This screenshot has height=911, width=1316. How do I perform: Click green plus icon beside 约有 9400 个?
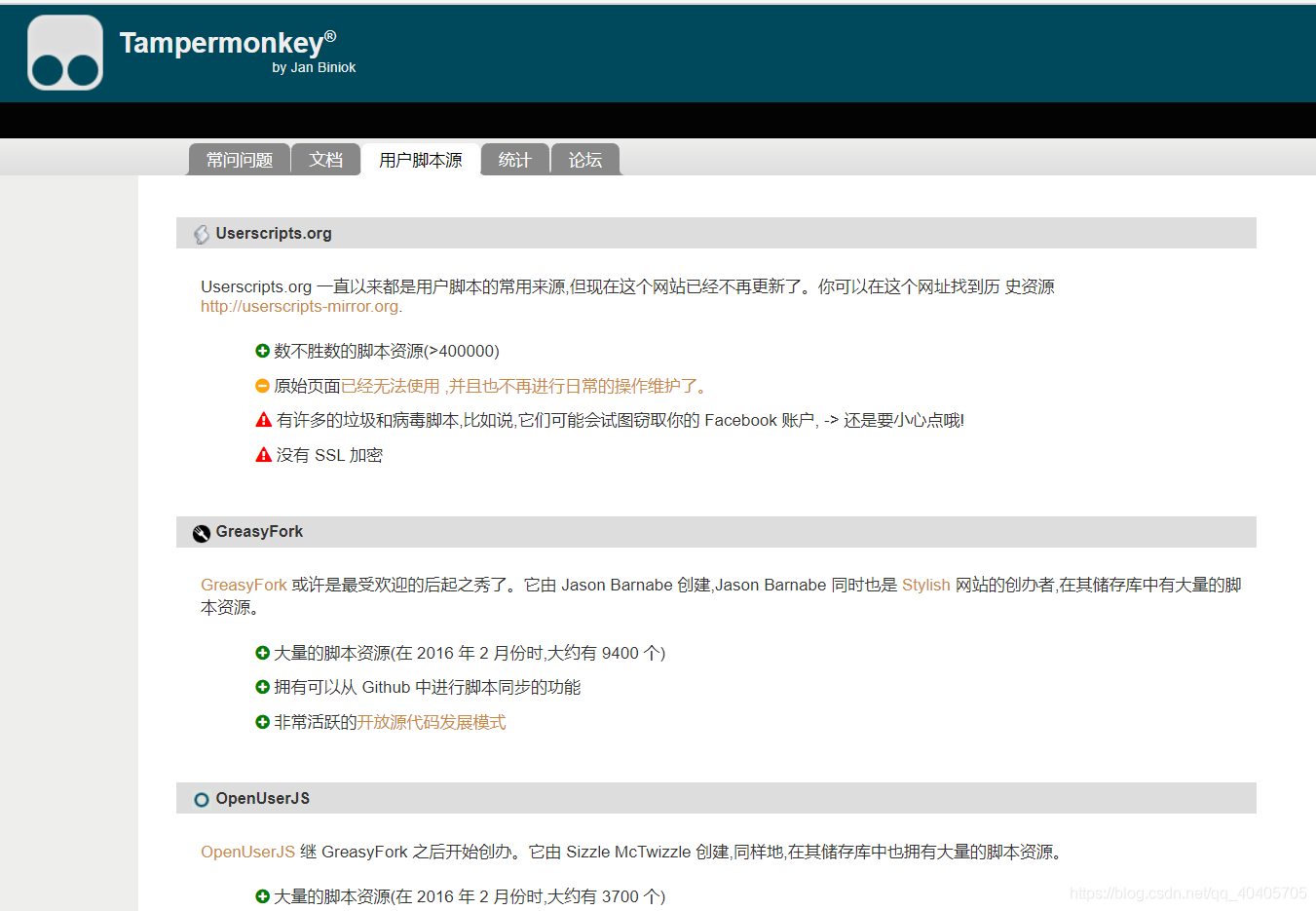click(x=262, y=653)
